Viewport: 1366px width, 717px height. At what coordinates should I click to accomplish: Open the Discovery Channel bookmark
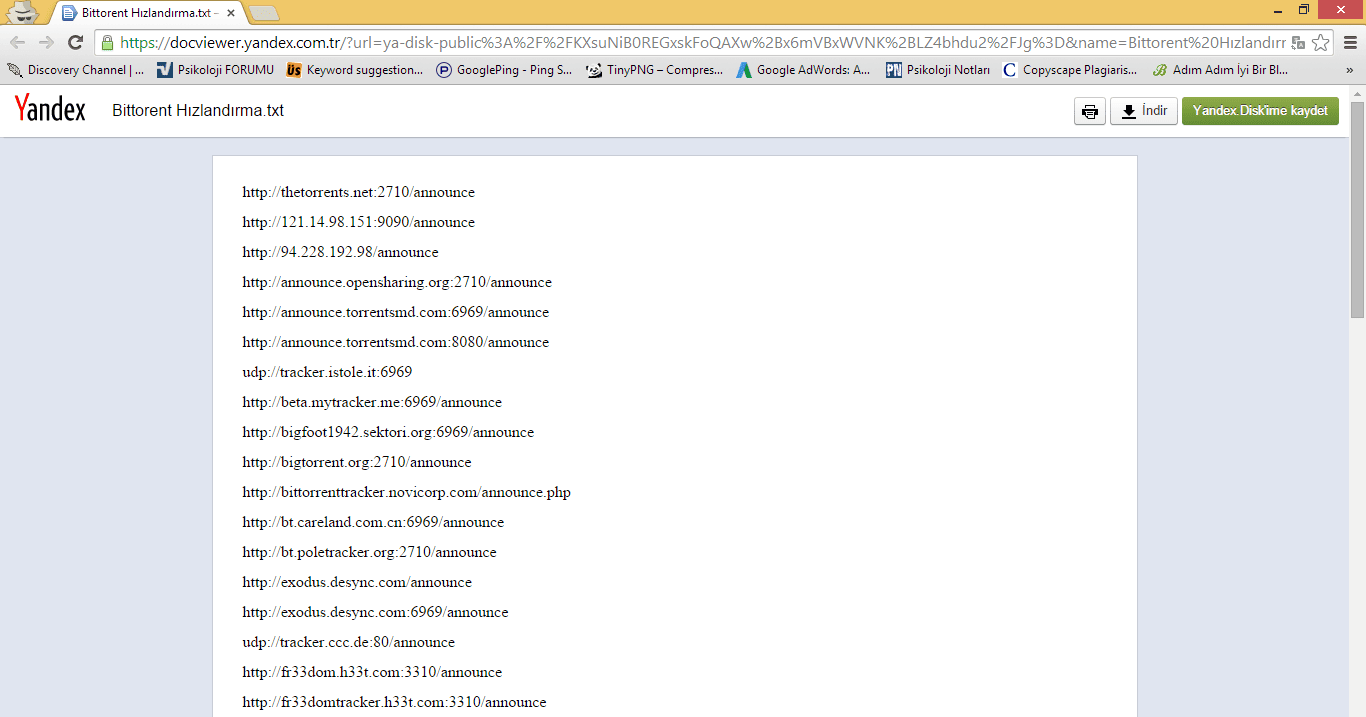point(76,70)
